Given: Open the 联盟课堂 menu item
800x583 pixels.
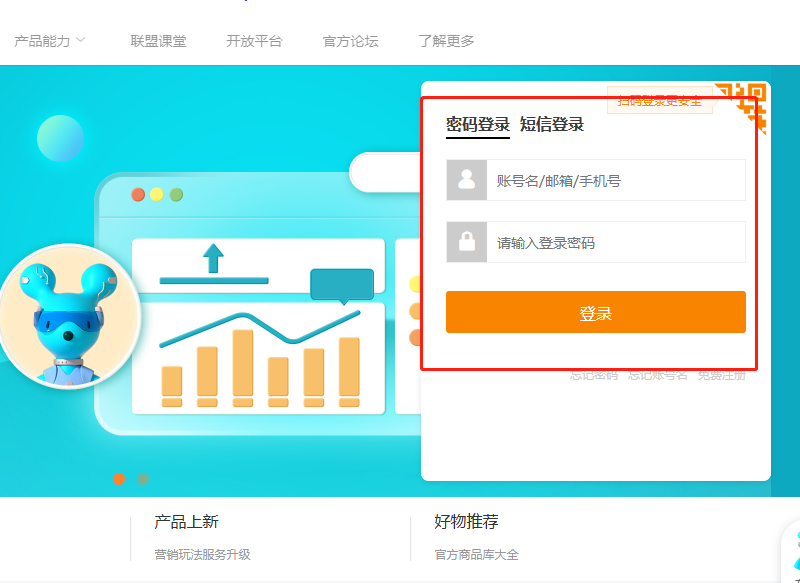Looking at the screenshot, I should pyautogui.click(x=158, y=41).
